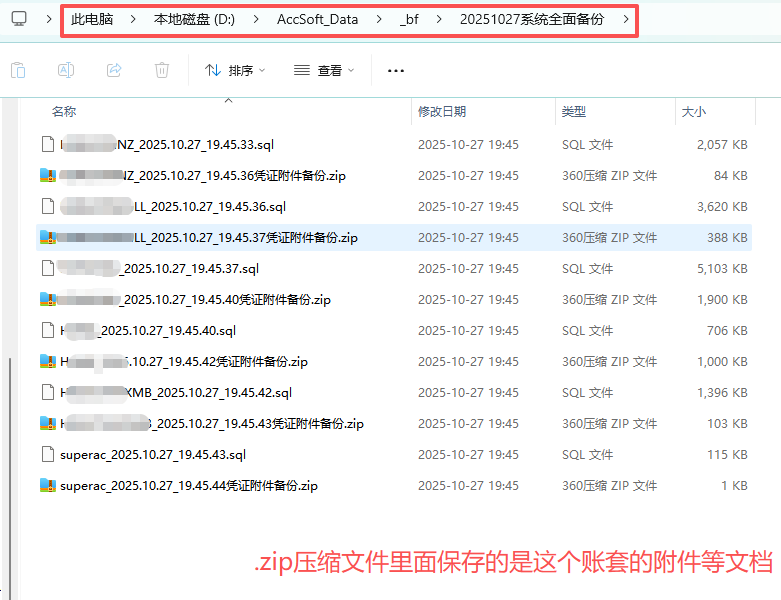Image resolution: width=781 pixels, height=600 pixels.
Task: Sort by the 修改日期 column header
Action: 441,112
